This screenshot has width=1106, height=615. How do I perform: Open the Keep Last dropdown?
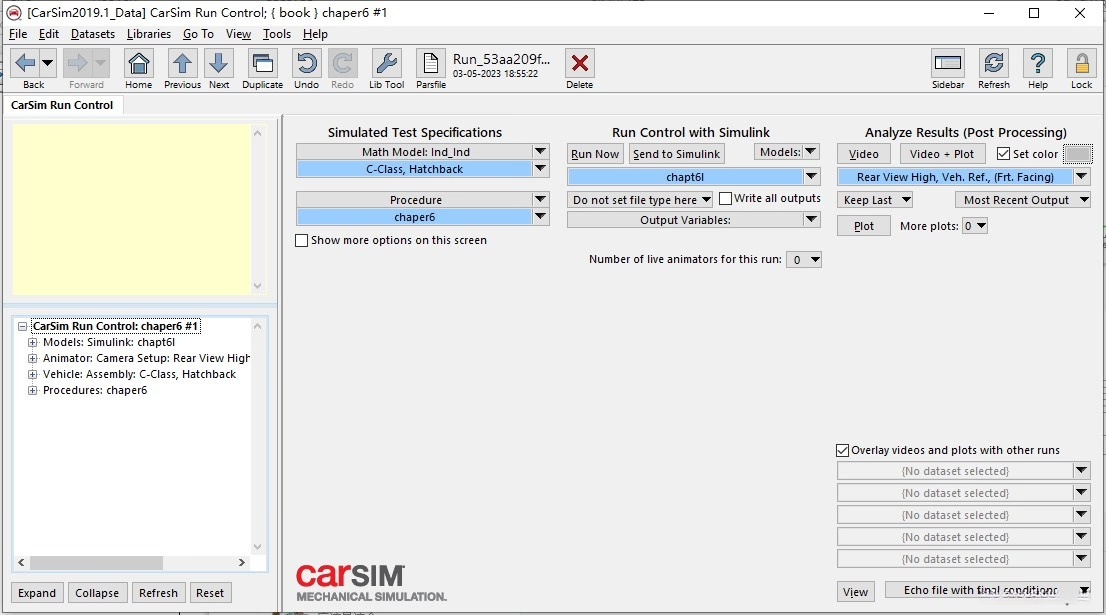click(x=875, y=200)
